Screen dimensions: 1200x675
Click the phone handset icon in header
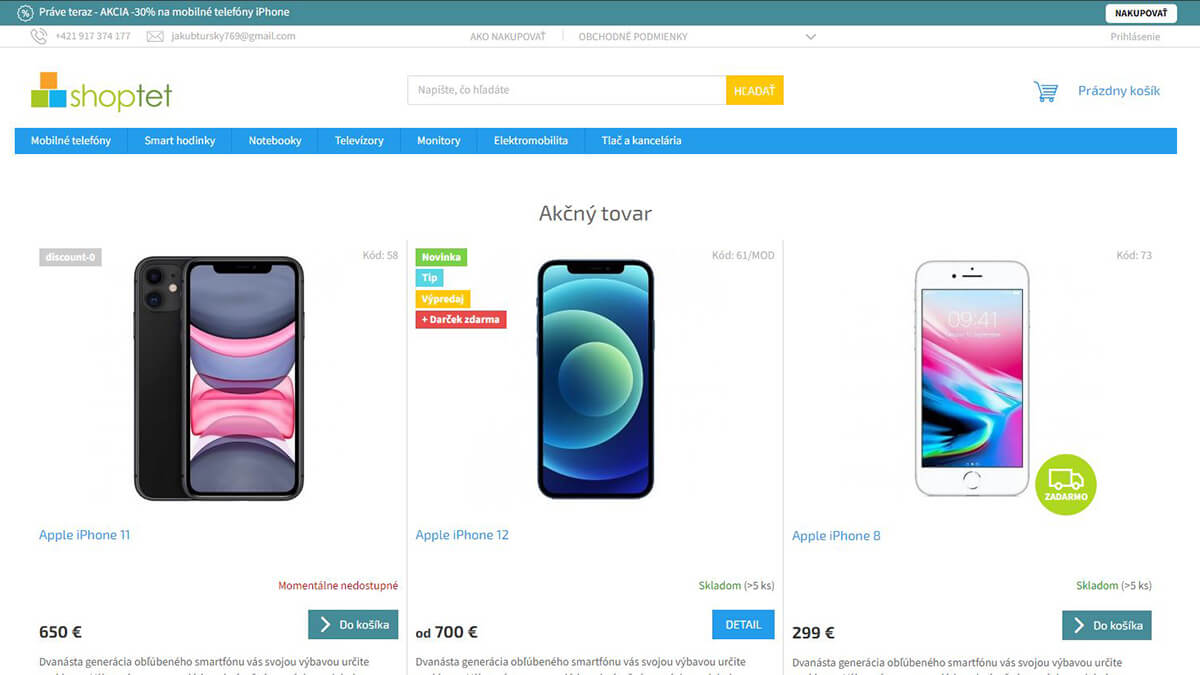click(x=39, y=36)
